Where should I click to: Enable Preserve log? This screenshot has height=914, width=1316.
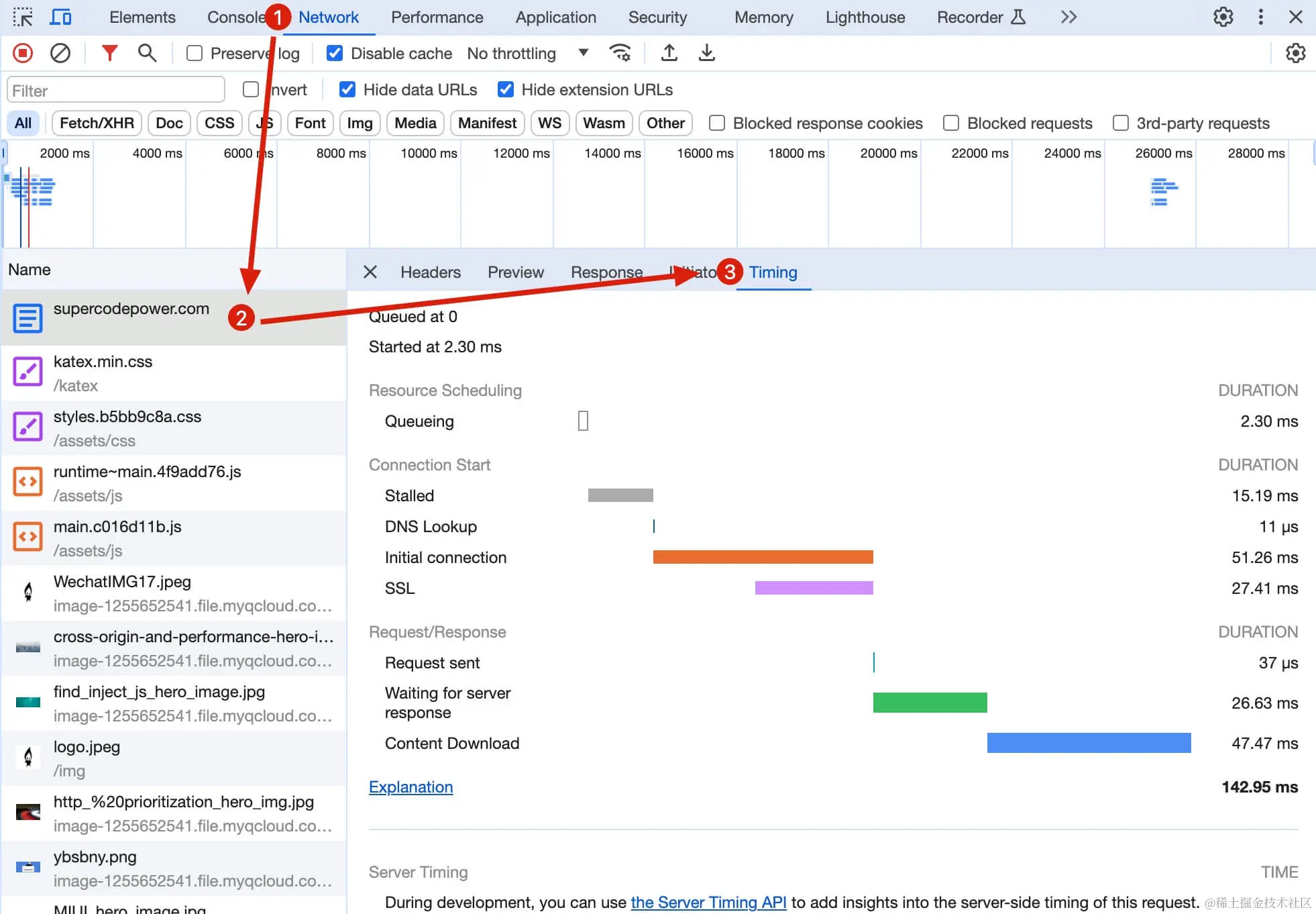pos(194,53)
